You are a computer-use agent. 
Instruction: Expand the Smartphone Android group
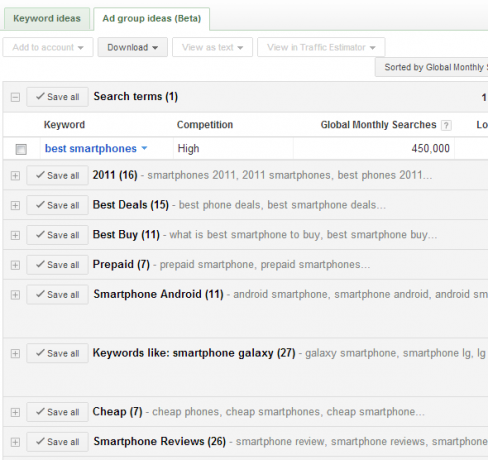[x=15, y=295]
